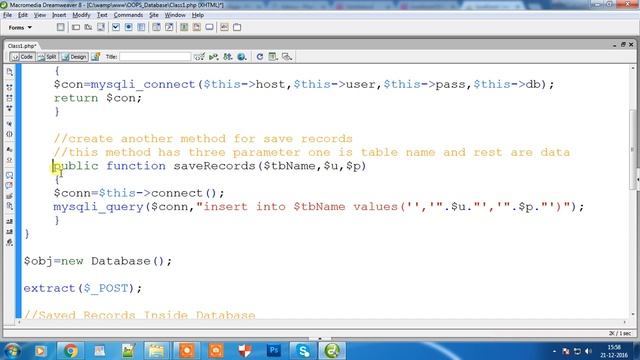This screenshot has height=360, width=640.
Task: Open the Help menu
Action: [x=198, y=15]
